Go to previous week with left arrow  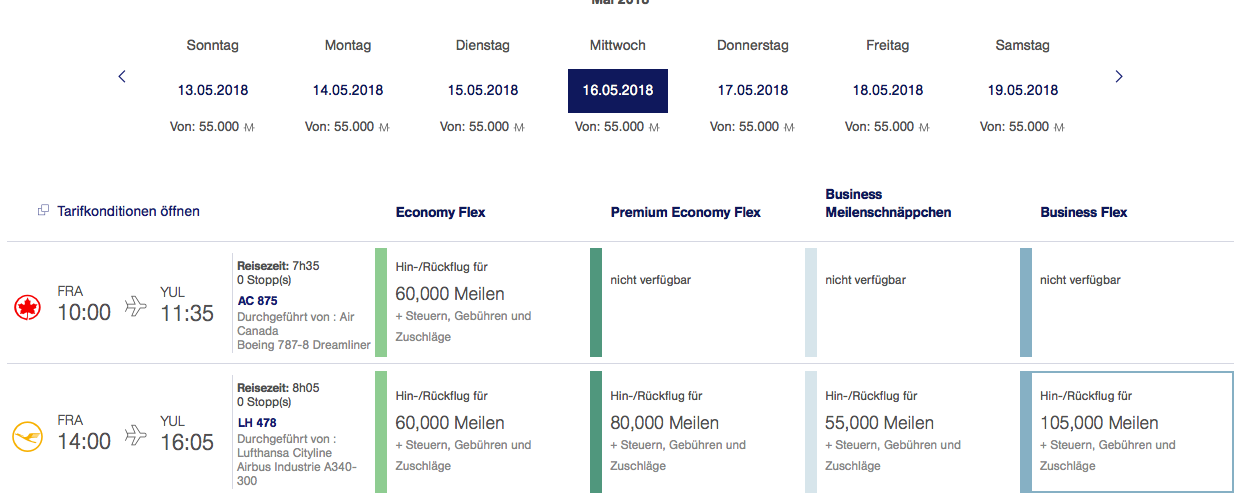[x=122, y=76]
